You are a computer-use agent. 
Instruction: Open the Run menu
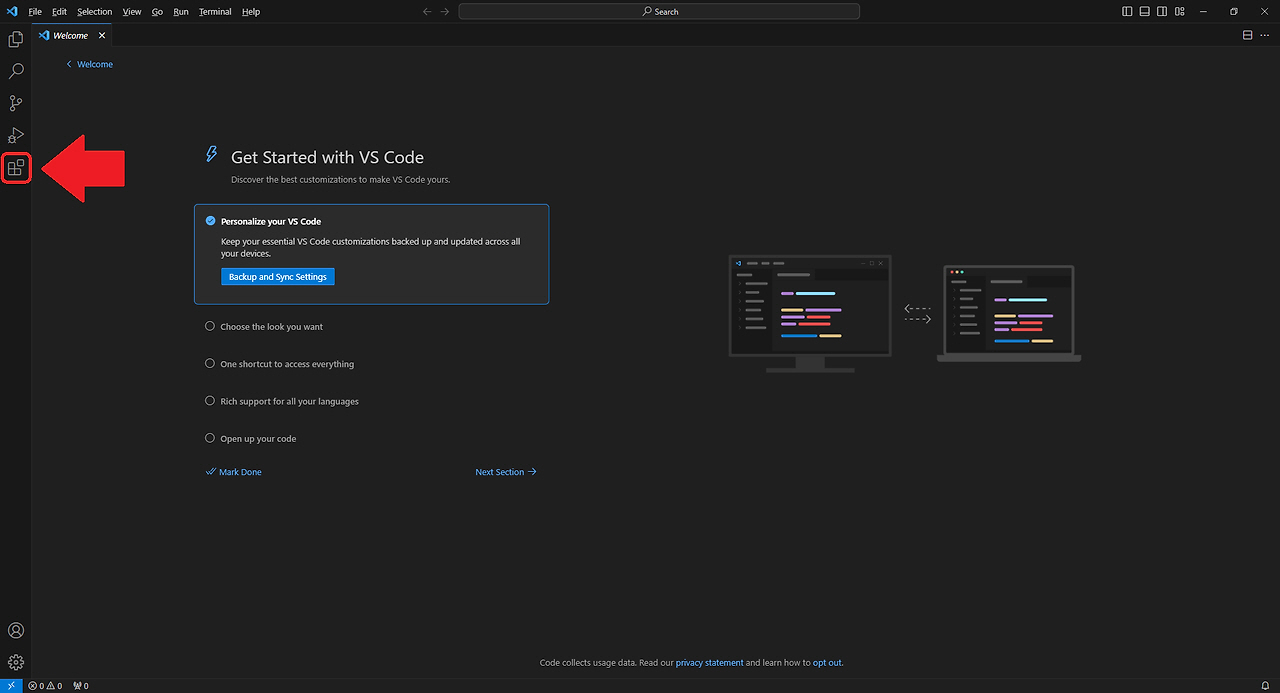click(181, 11)
